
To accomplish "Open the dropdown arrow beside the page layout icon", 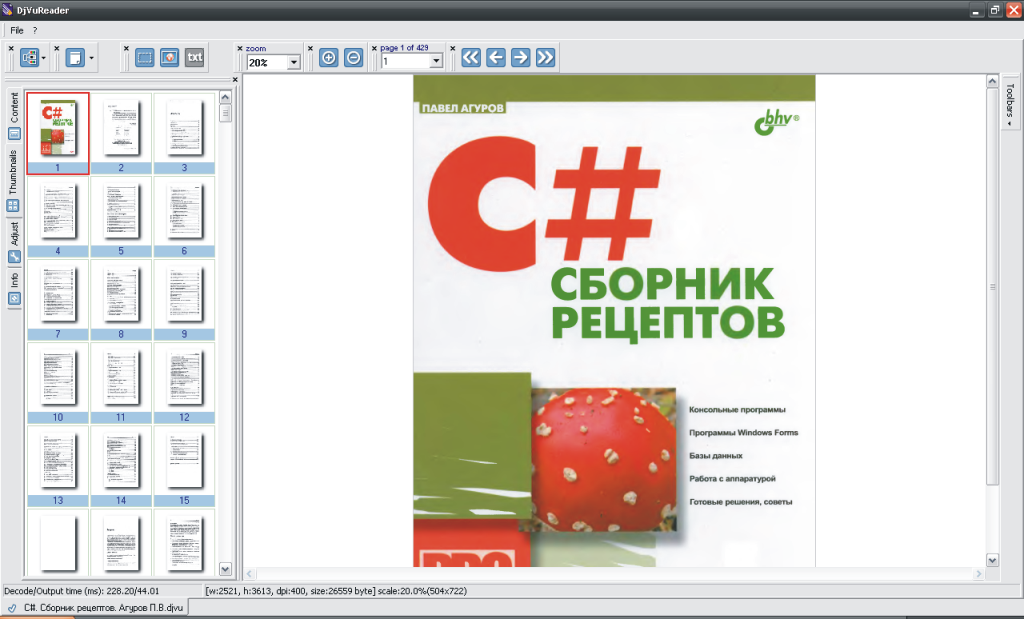I will tap(91, 58).
